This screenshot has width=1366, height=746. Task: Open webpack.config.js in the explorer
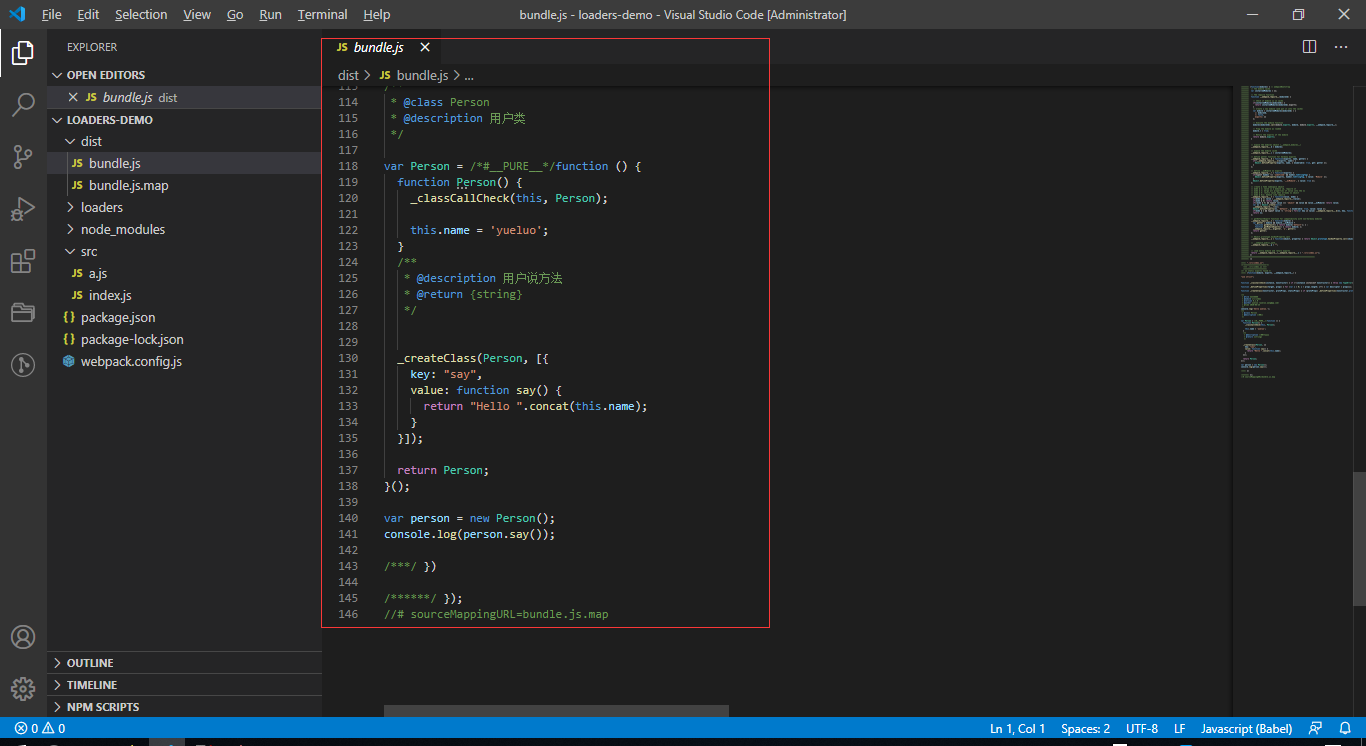coord(131,361)
